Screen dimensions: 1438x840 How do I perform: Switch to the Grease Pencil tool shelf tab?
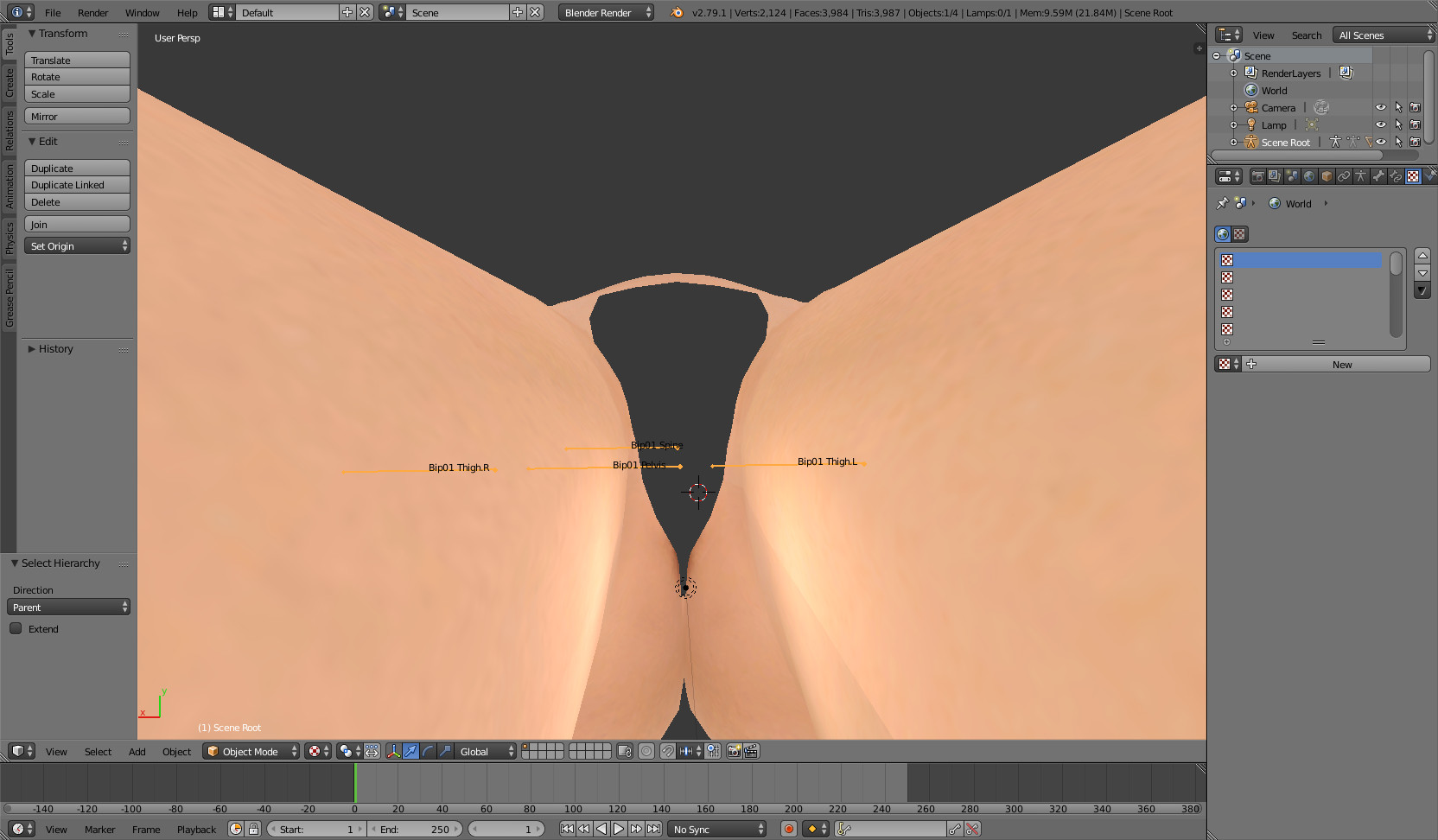pyautogui.click(x=10, y=297)
